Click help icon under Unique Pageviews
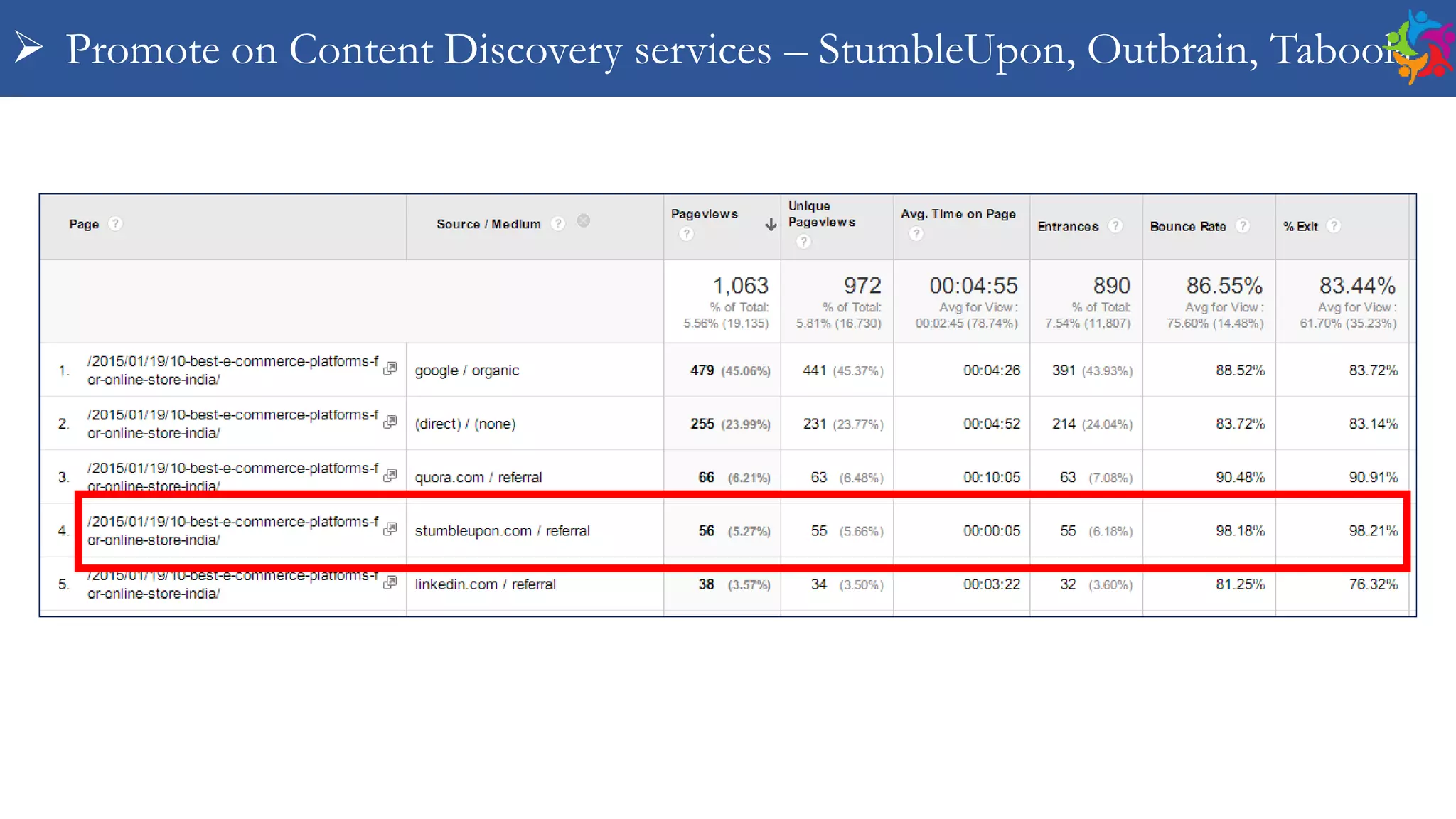 (803, 242)
